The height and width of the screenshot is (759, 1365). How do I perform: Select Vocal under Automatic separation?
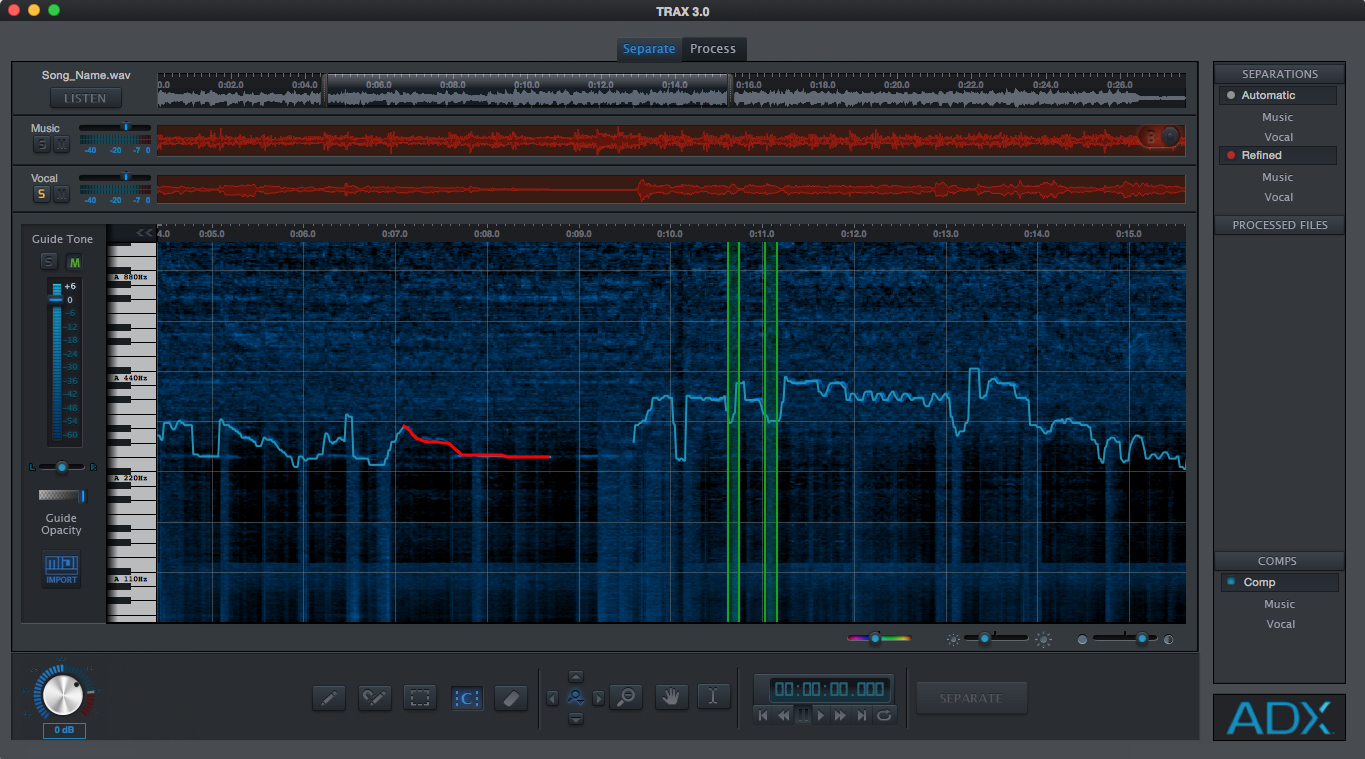tap(1278, 137)
